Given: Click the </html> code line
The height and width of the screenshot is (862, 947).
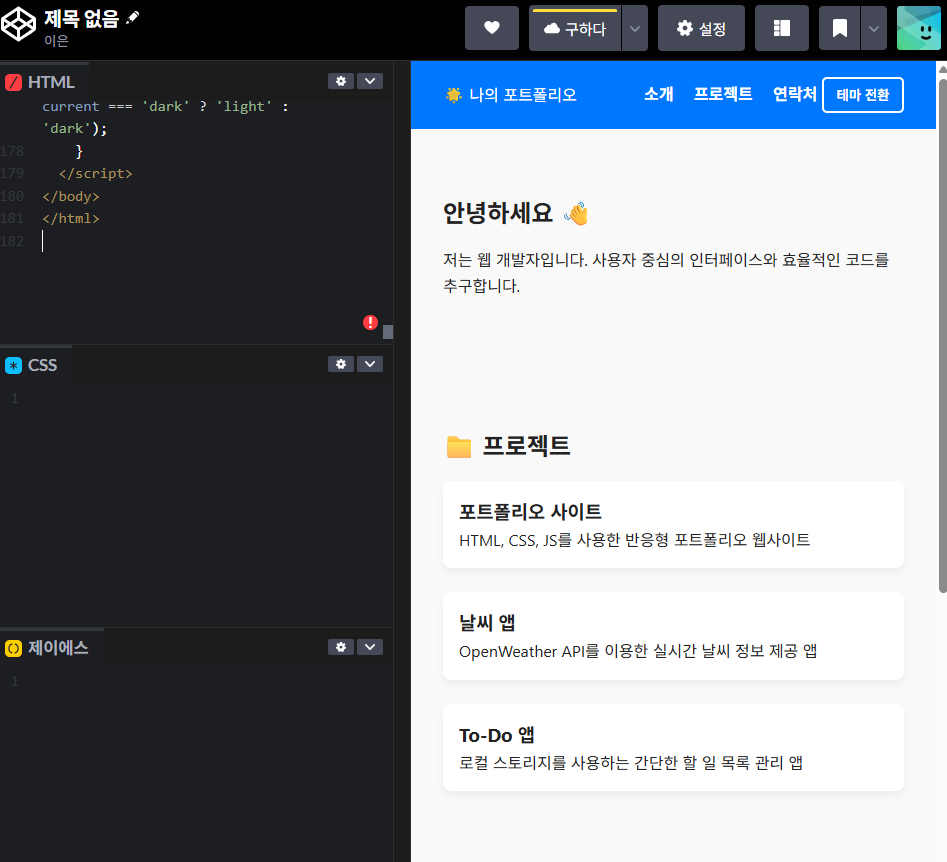Looking at the screenshot, I should click(x=71, y=218).
